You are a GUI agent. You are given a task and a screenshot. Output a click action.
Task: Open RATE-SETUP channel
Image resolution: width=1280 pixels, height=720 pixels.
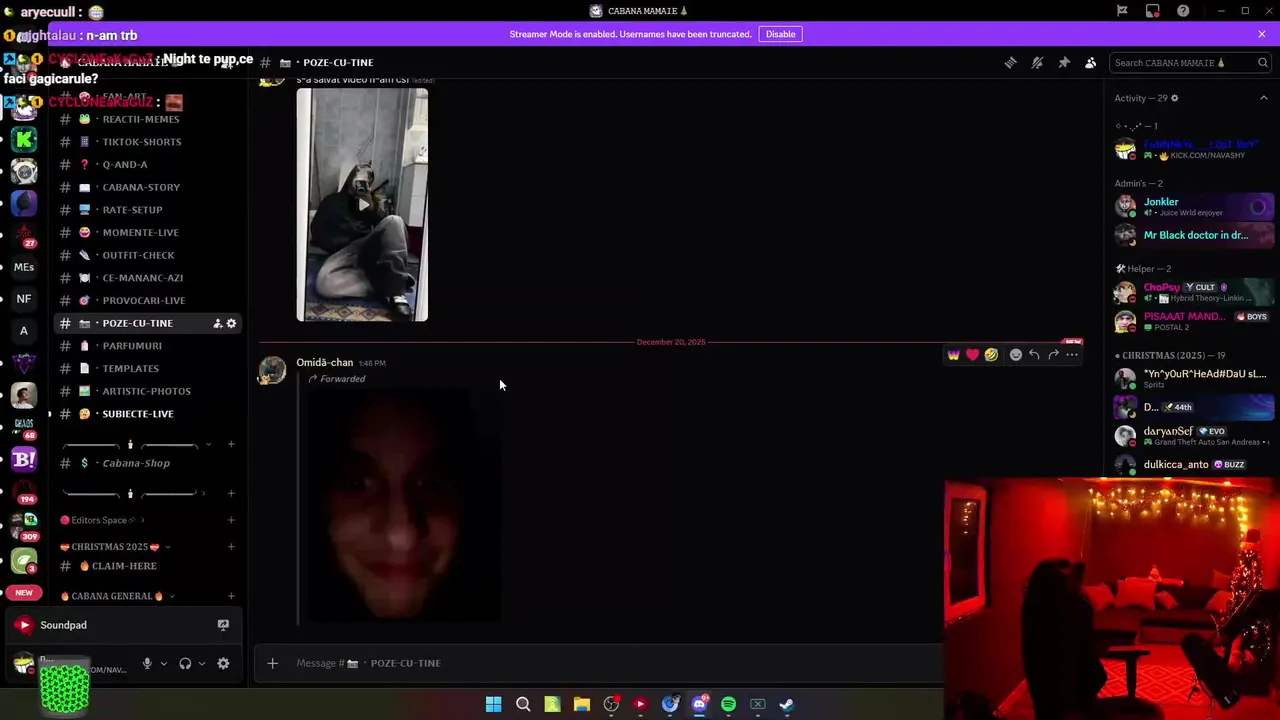[x=132, y=210]
